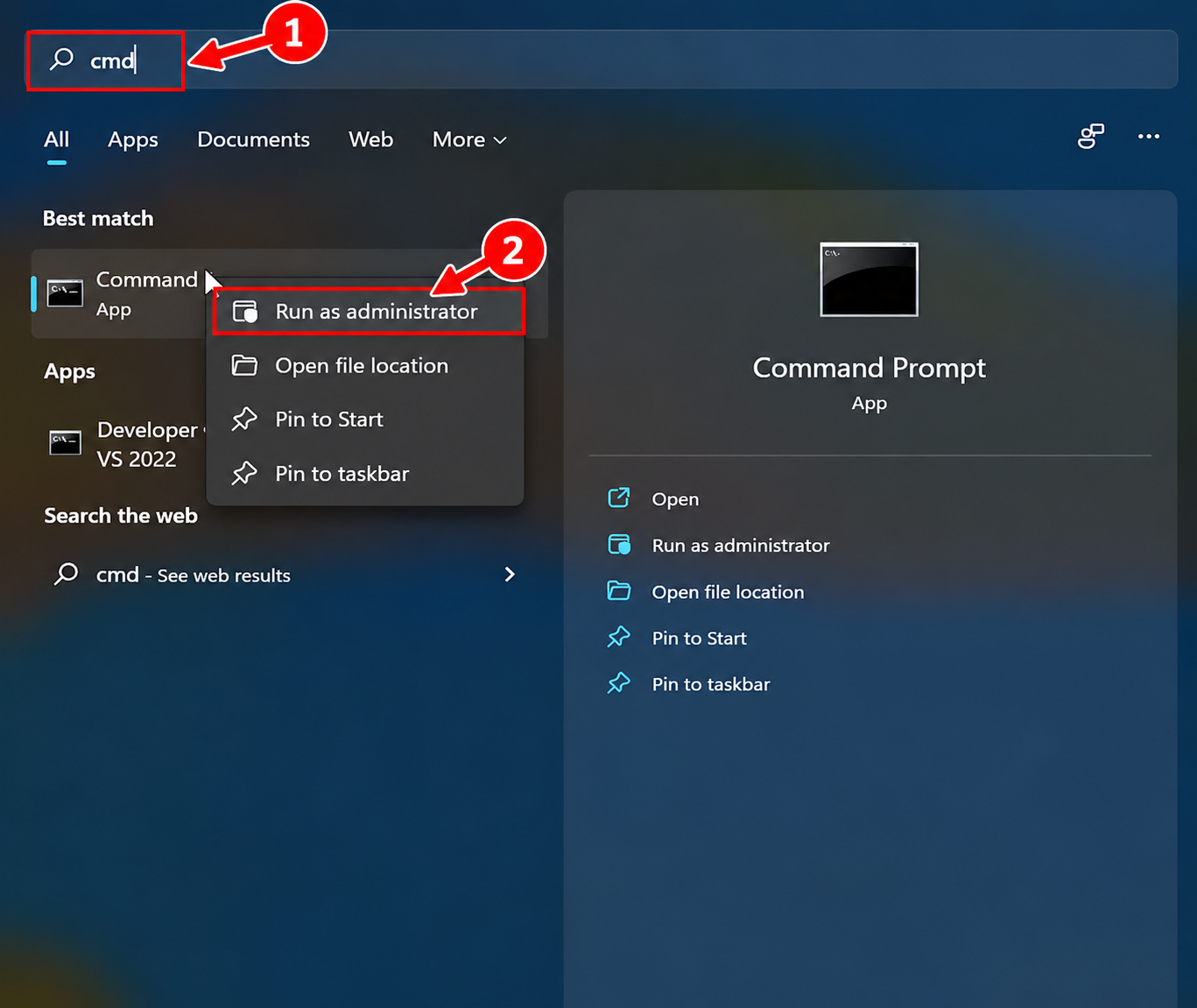Click the search magnifier icon in search box
Image resolution: width=1197 pixels, height=1008 pixels.
coord(61,59)
